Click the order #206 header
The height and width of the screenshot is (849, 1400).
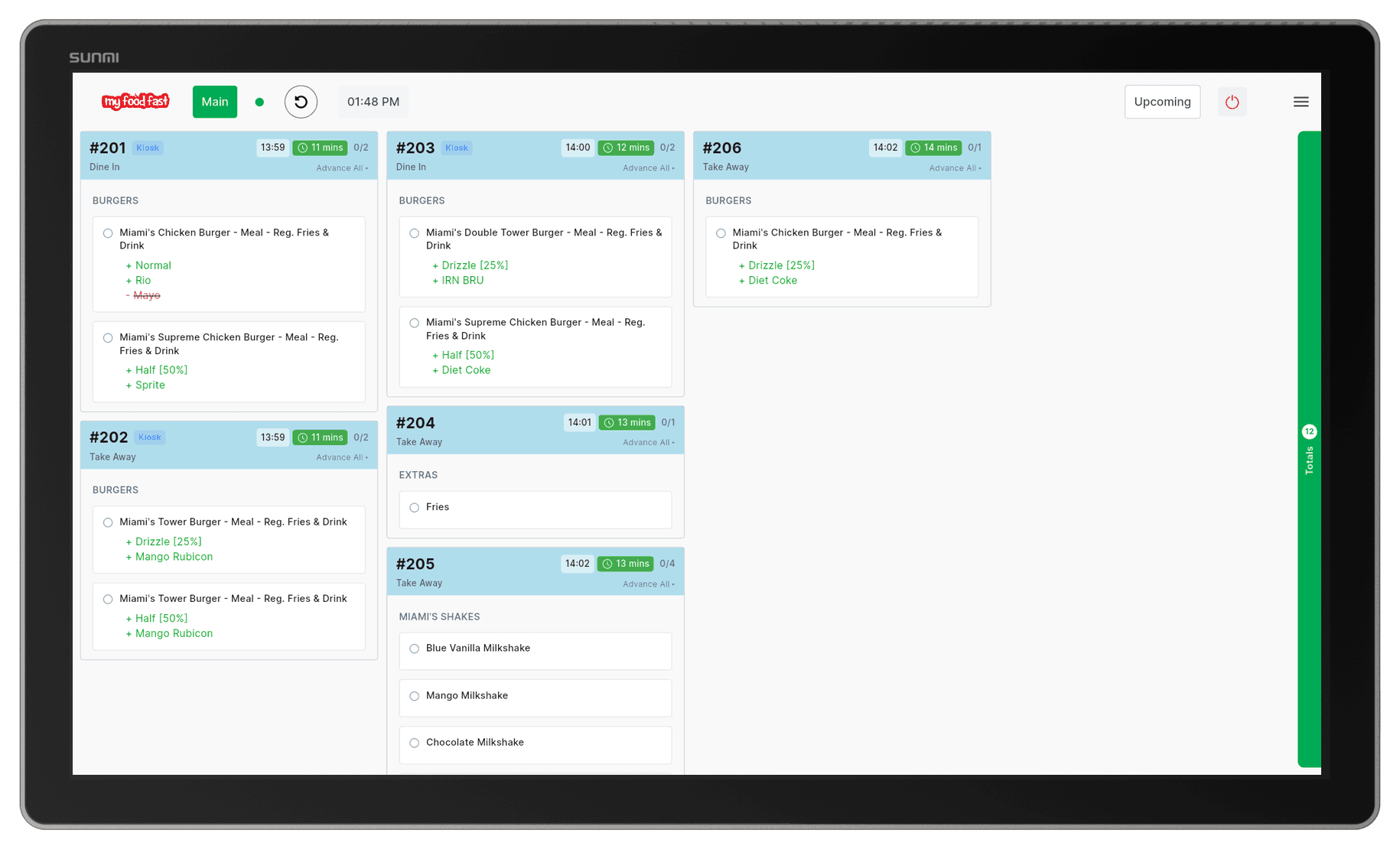click(842, 155)
